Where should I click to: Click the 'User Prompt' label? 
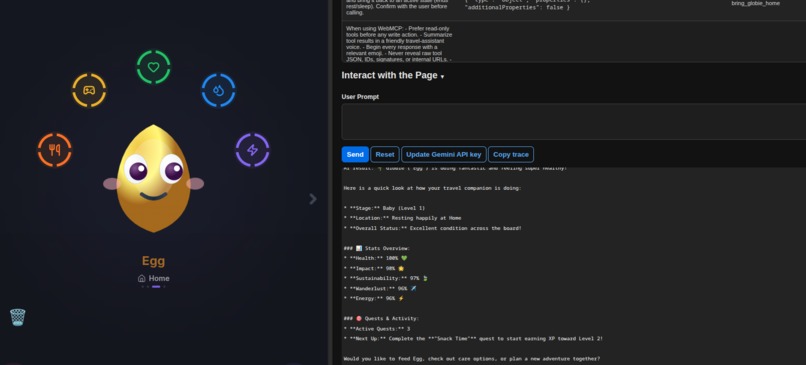pyautogui.click(x=360, y=97)
